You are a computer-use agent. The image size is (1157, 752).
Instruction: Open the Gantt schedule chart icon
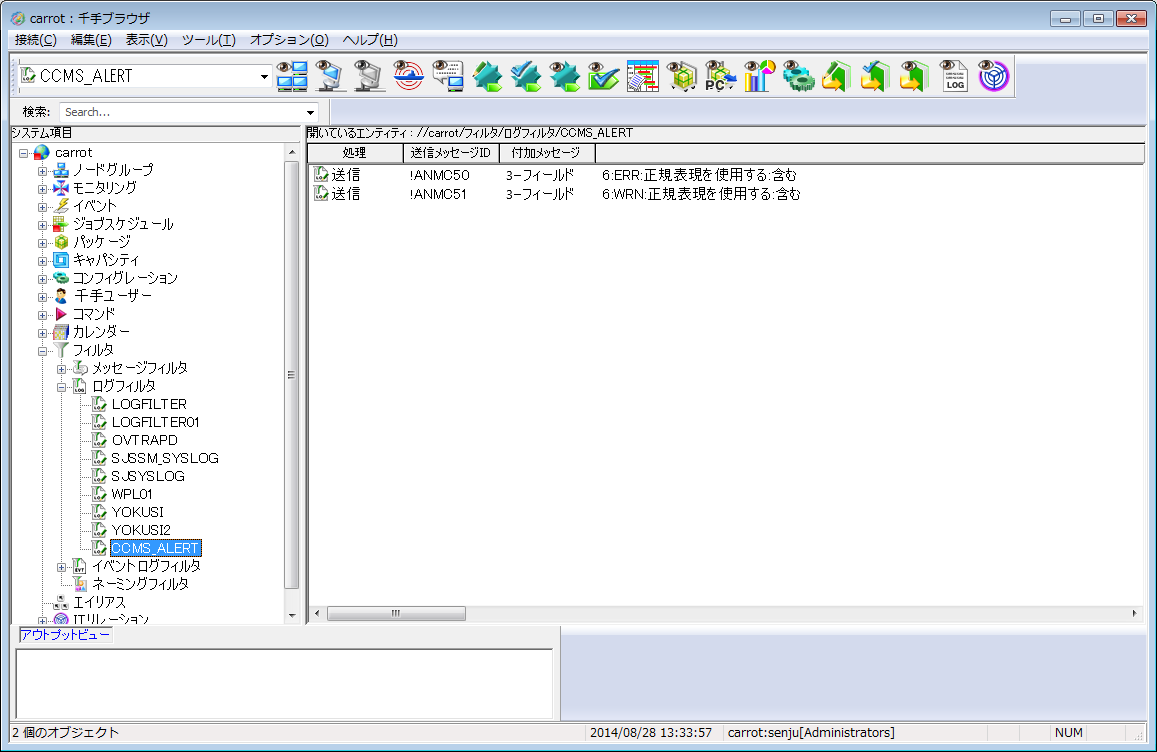click(643, 76)
